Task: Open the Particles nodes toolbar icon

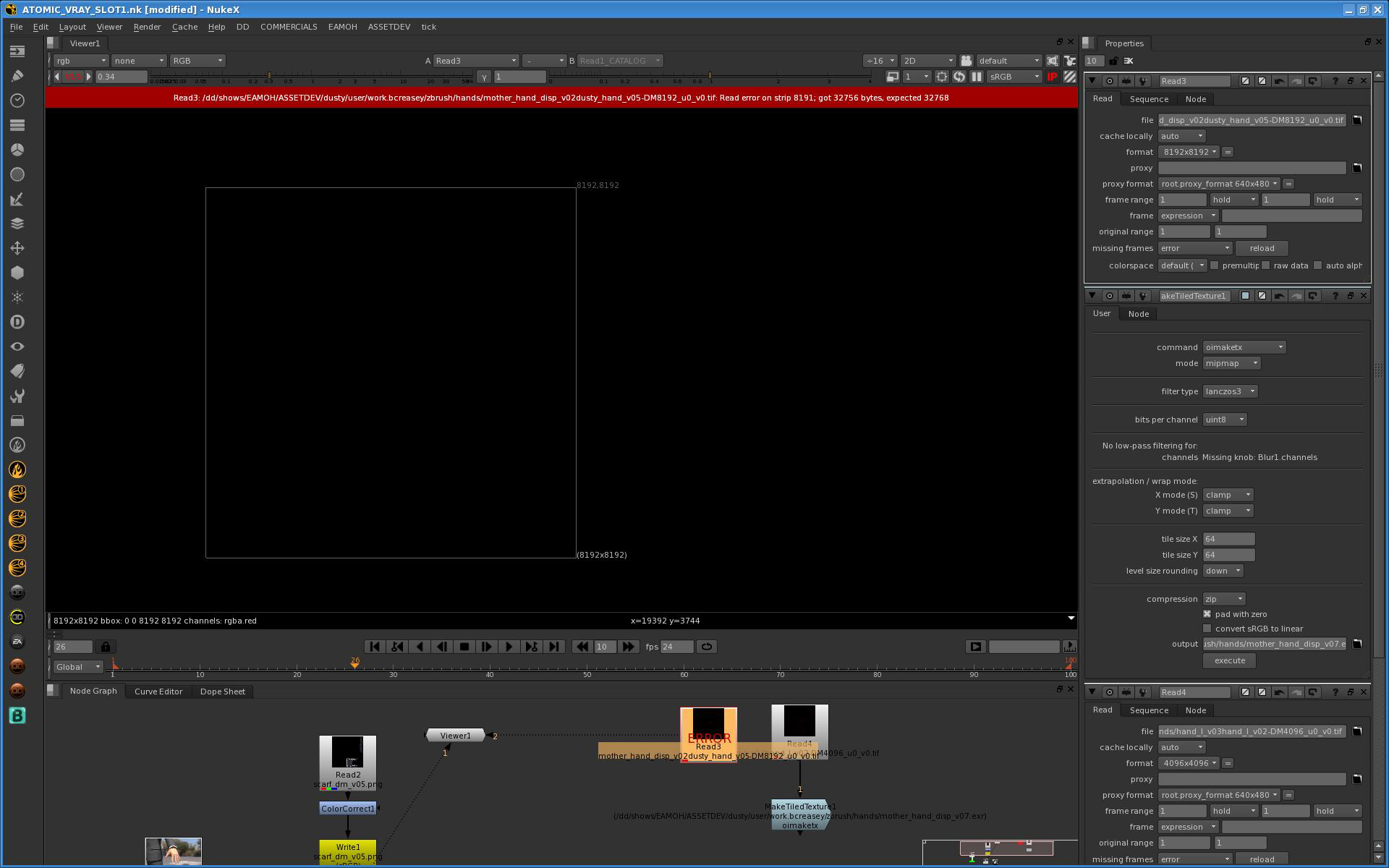Action: 17,297
